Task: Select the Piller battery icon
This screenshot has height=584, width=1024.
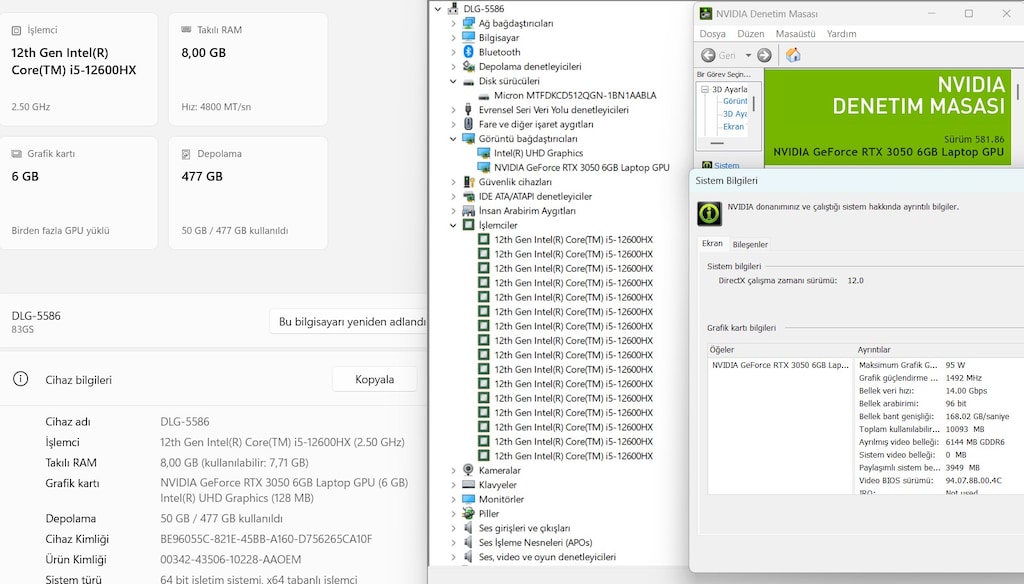Action: (x=468, y=513)
